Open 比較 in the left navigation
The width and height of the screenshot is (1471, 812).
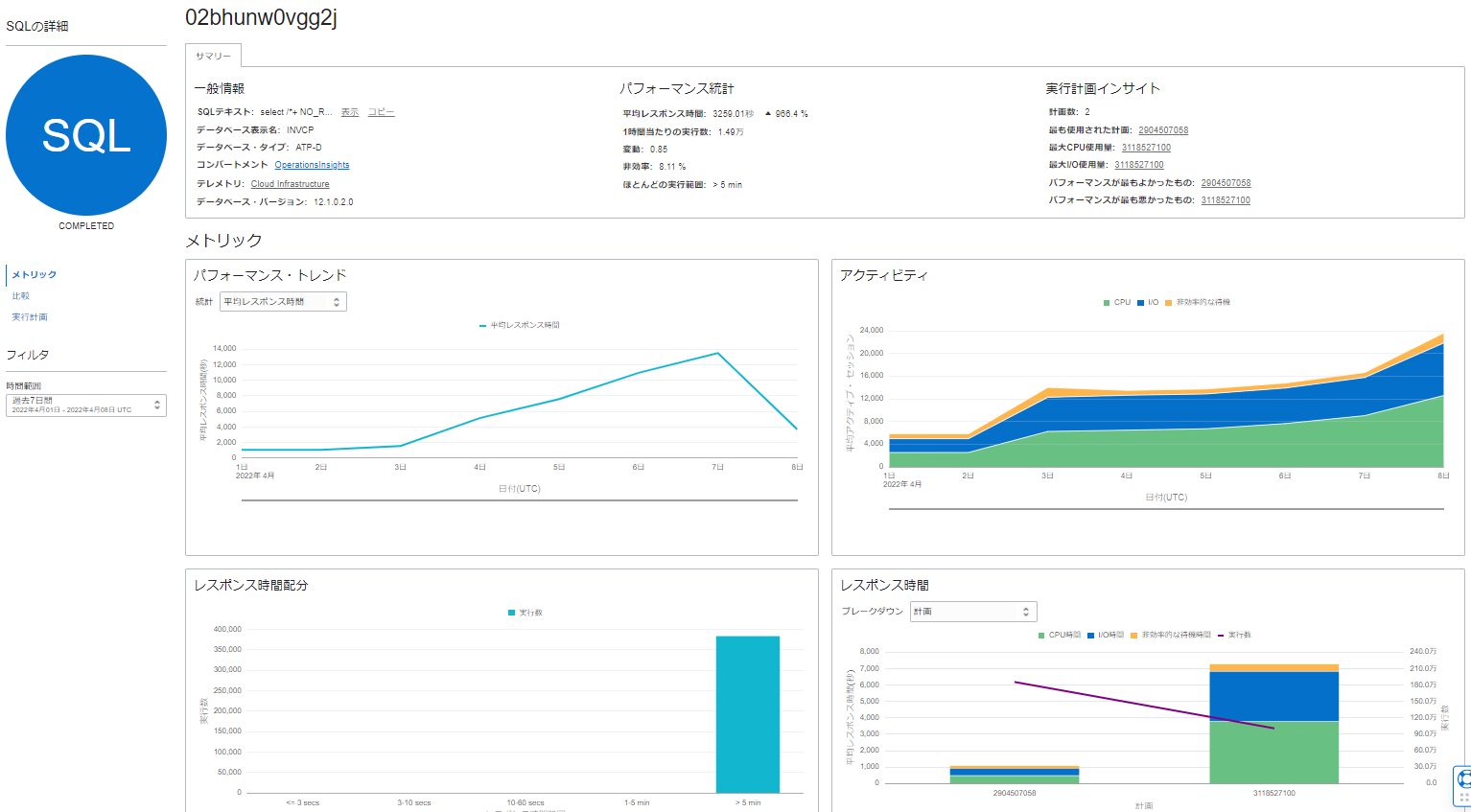[21, 296]
